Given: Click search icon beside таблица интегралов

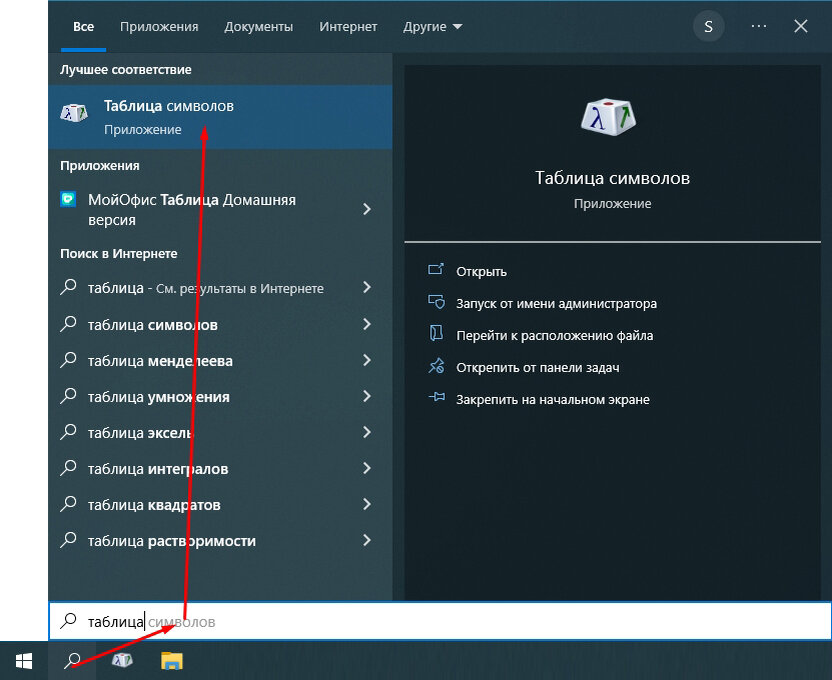Looking at the screenshot, I should coord(68,468).
